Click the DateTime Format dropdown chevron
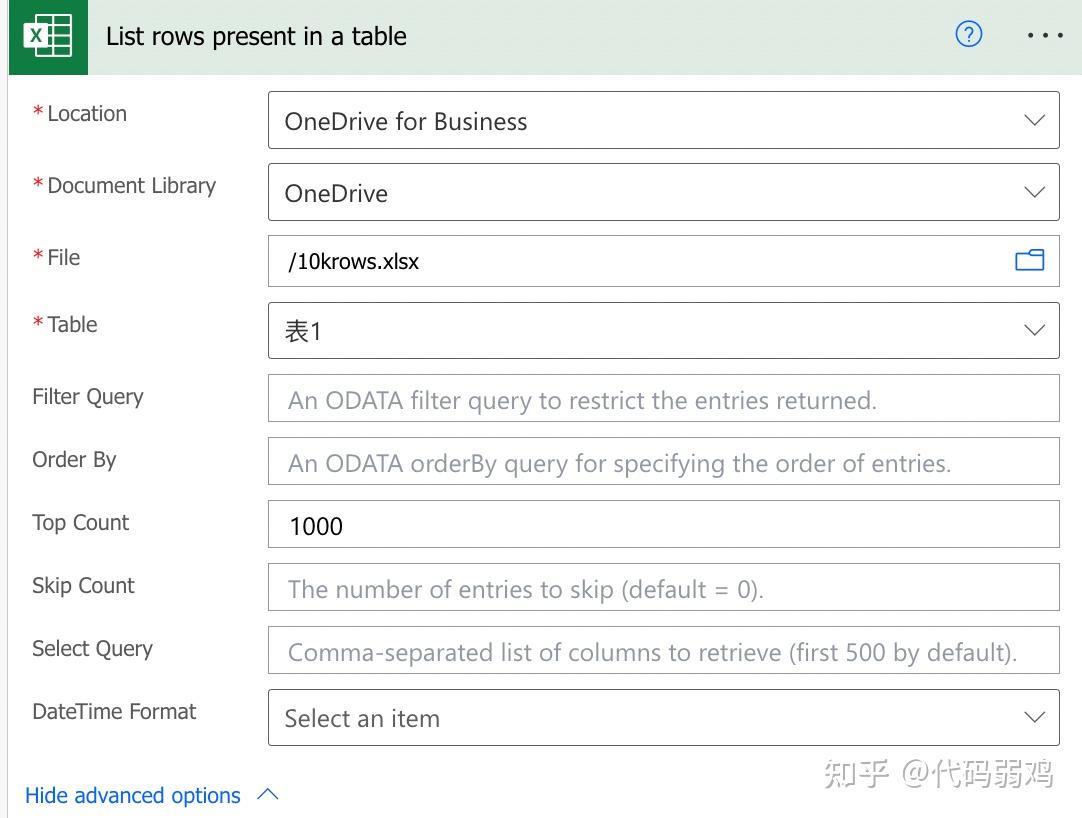Viewport: 1082px width, 818px height. point(1035,717)
